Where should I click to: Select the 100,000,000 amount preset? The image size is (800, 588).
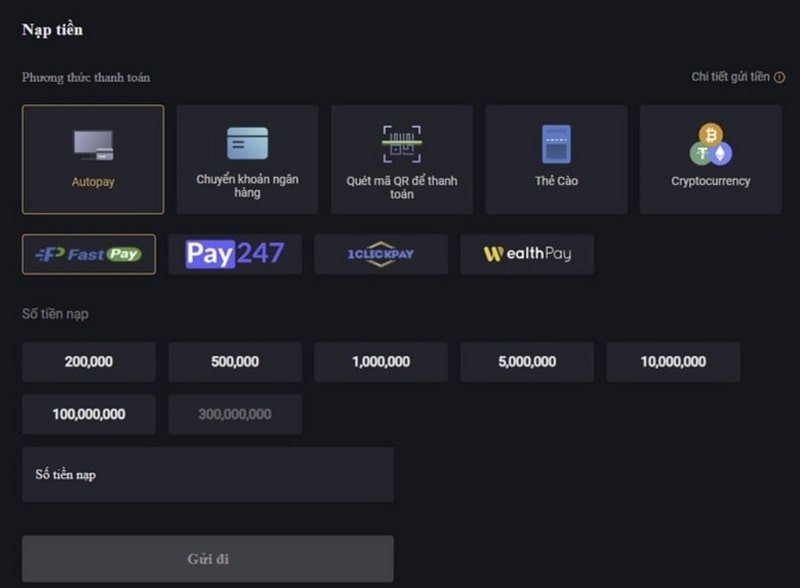[x=89, y=414]
